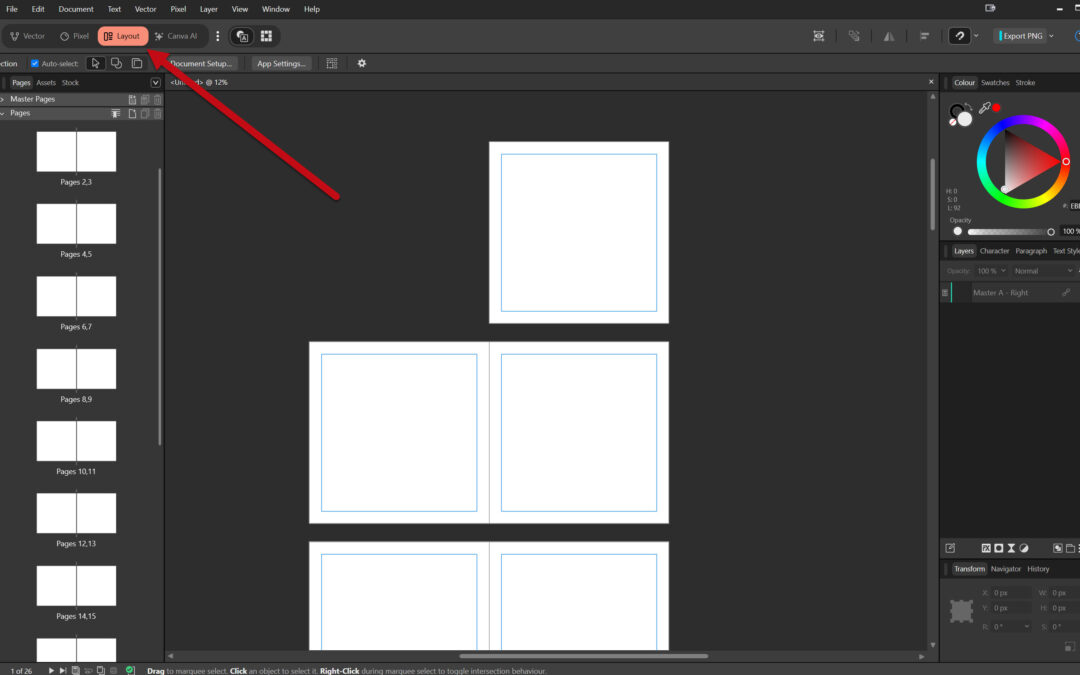Open layer Opacity 100% dropdown
Screen dimensions: 1080x675
pos(991,271)
